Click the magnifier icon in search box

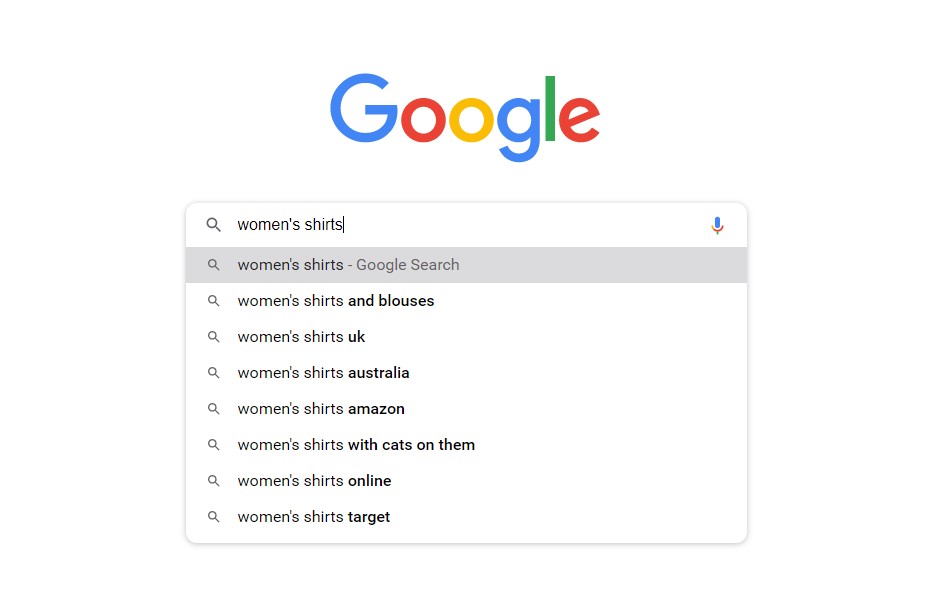tap(213, 225)
